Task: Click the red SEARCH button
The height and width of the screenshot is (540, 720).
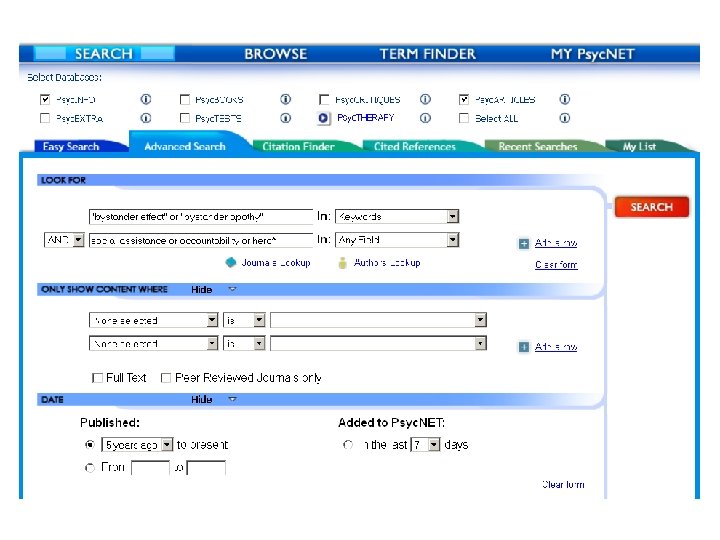Action: (652, 207)
